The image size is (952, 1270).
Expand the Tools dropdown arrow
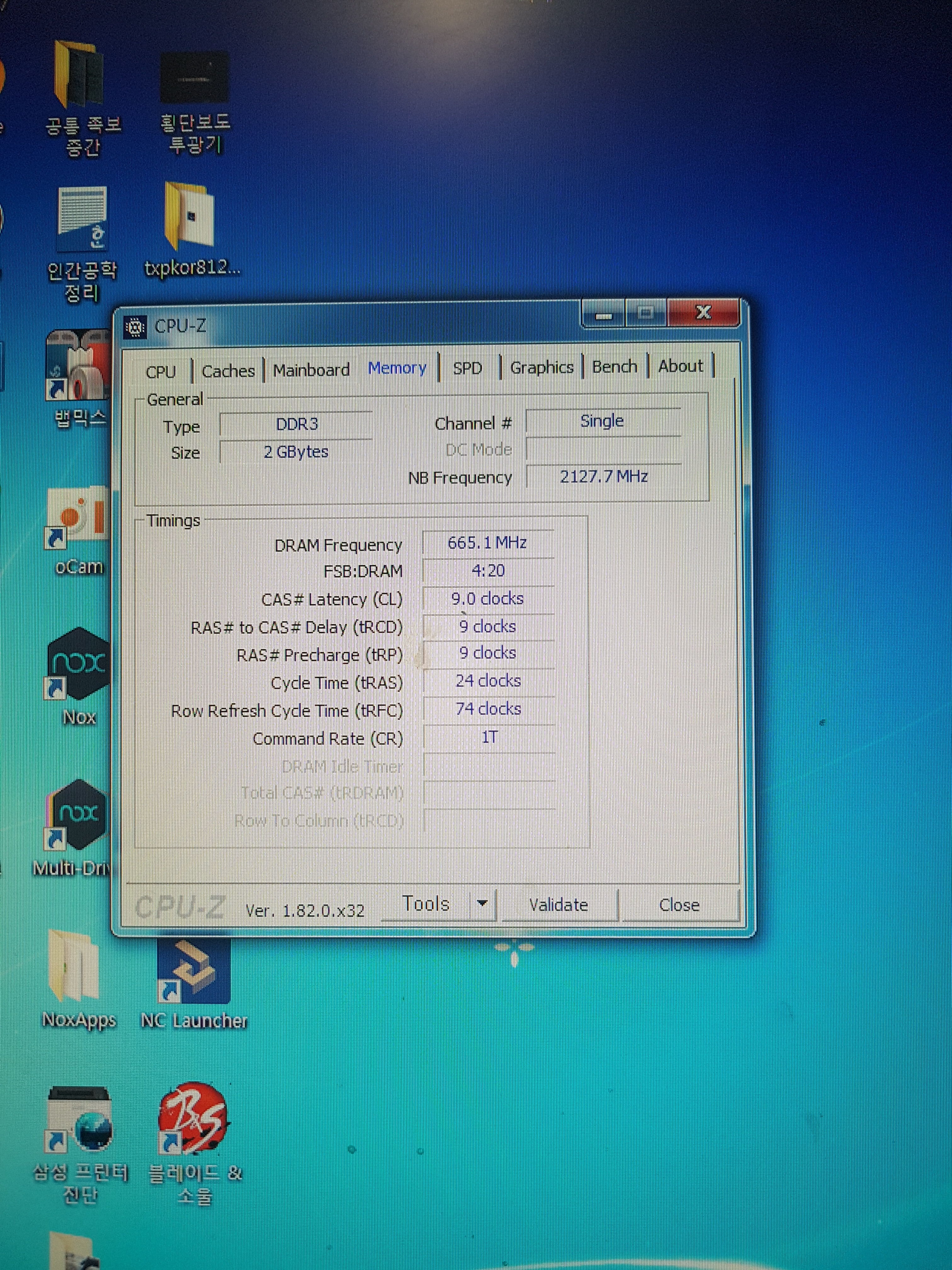(483, 904)
